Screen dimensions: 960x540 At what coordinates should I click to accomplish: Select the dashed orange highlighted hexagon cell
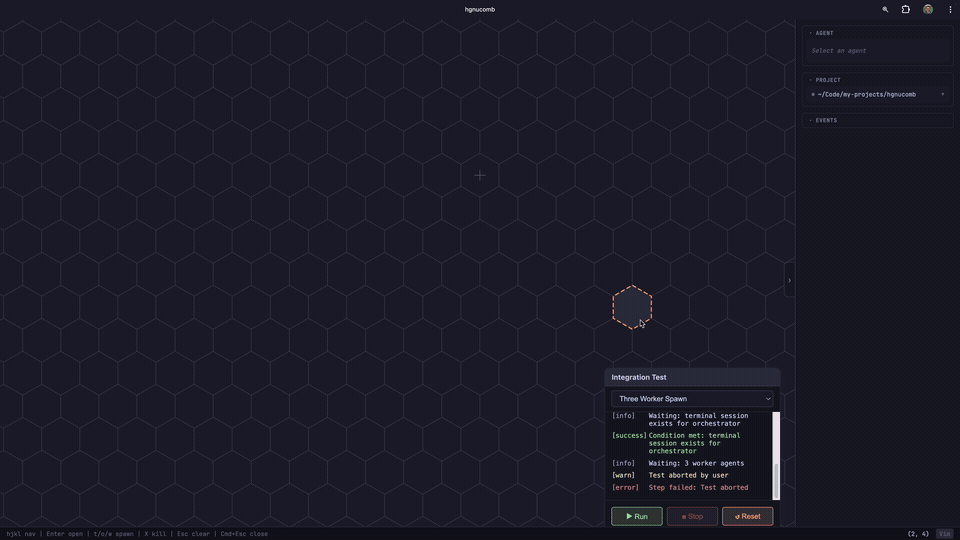coord(632,307)
